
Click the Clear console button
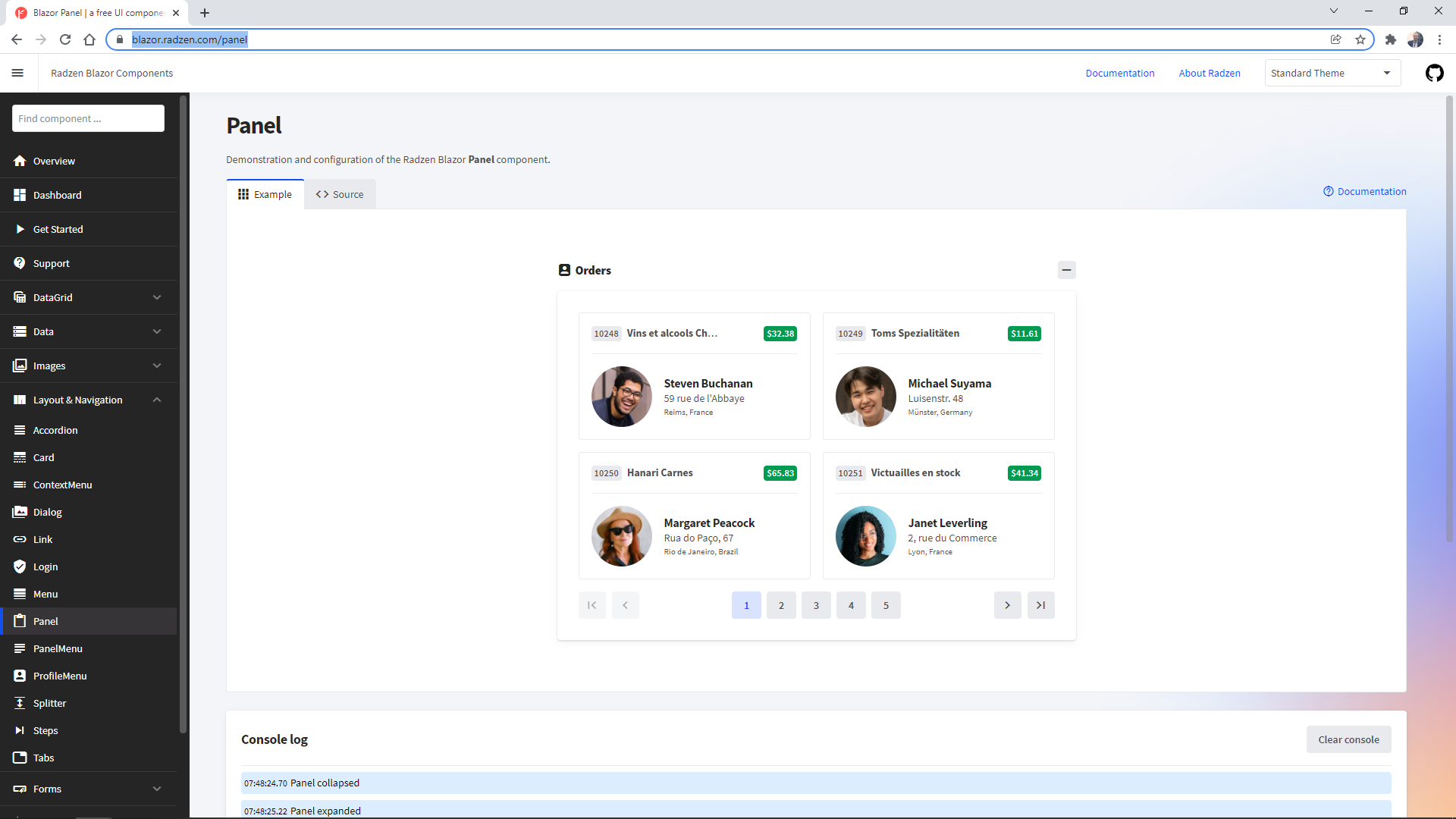pyautogui.click(x=1349, y=739)
